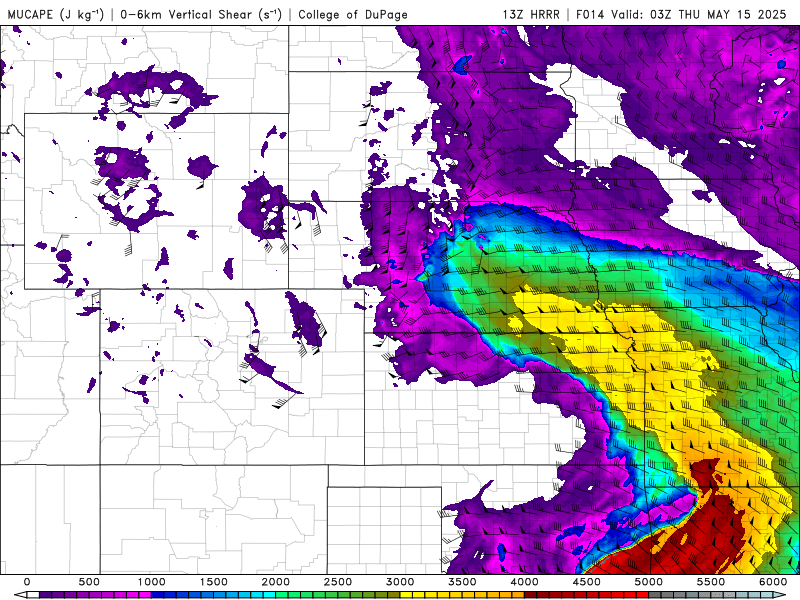Pick the white swatch at the color bar start
Viewport: 800px width, 600px height.
click(33, 595)
